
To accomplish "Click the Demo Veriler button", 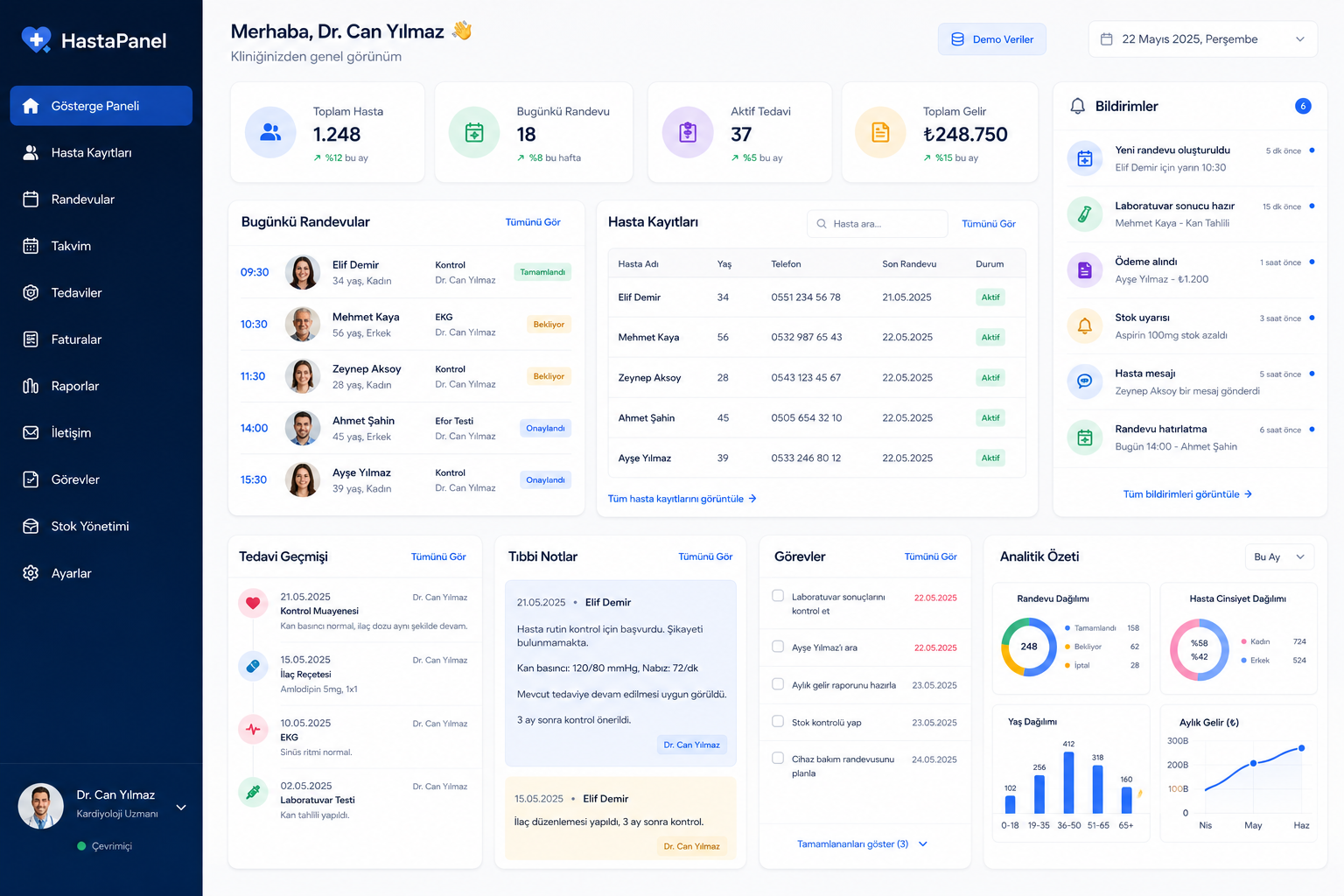I will coord(991,39).
